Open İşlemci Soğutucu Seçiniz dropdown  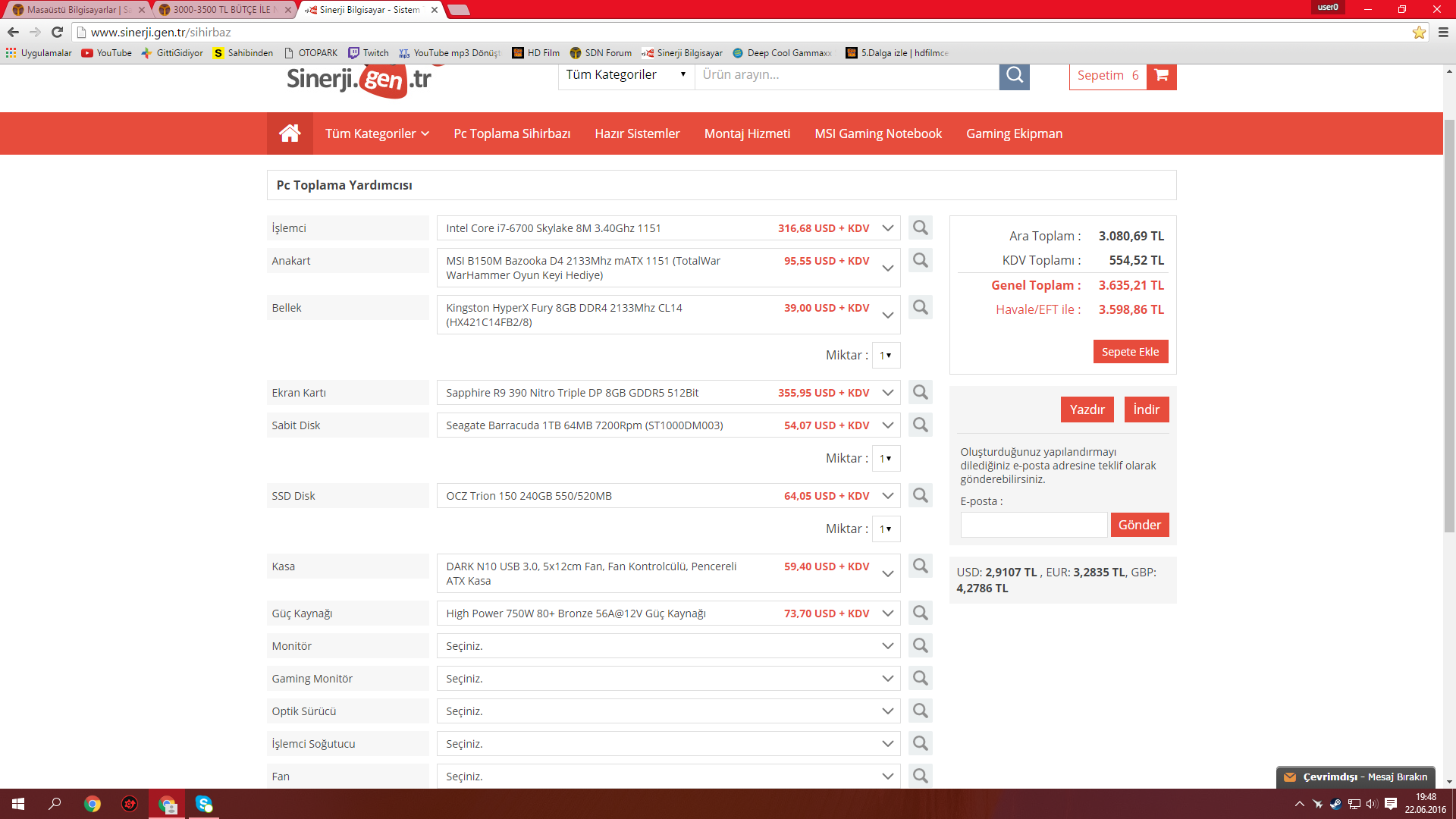pyautogui.click(x=668, y=744)
